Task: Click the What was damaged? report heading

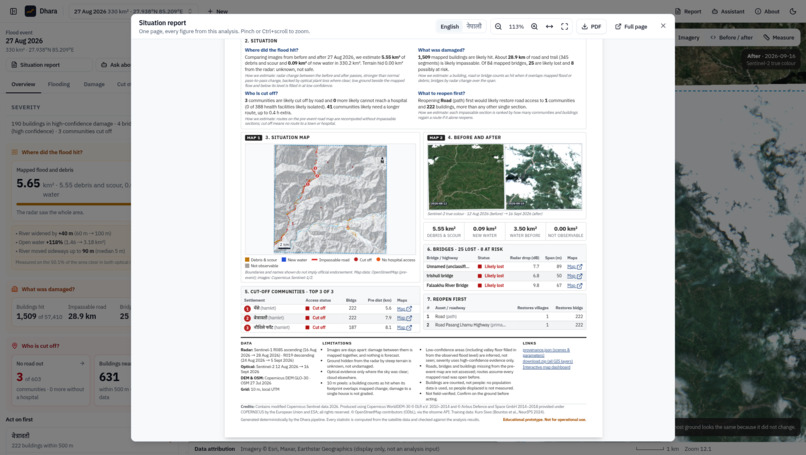Action: 441,50
